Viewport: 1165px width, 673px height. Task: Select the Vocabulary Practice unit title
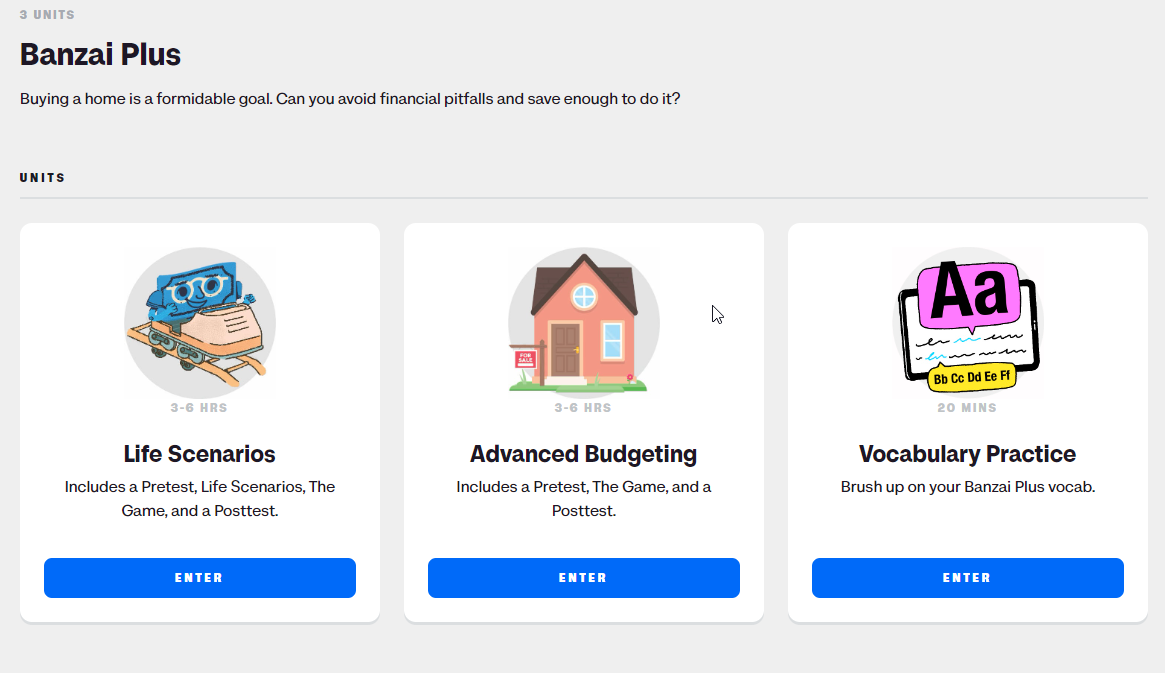pos(967,454)
